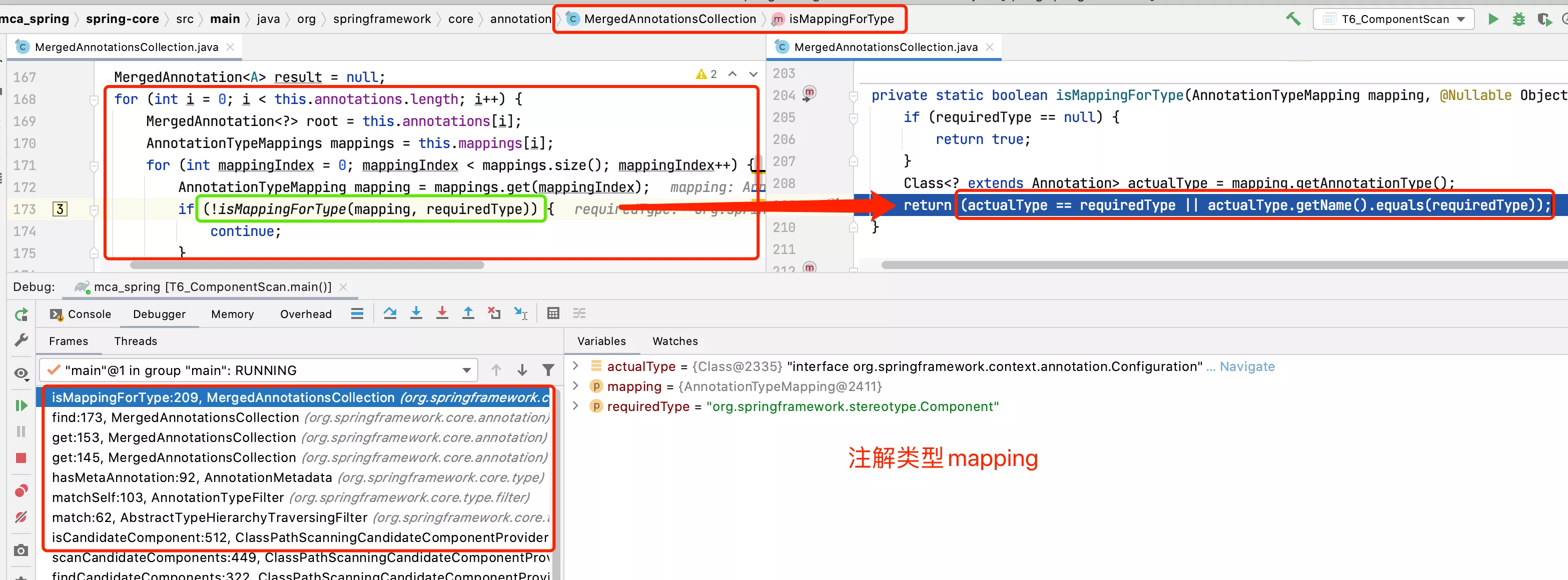Click Run to Cursor icon

(x=520, y=313)
